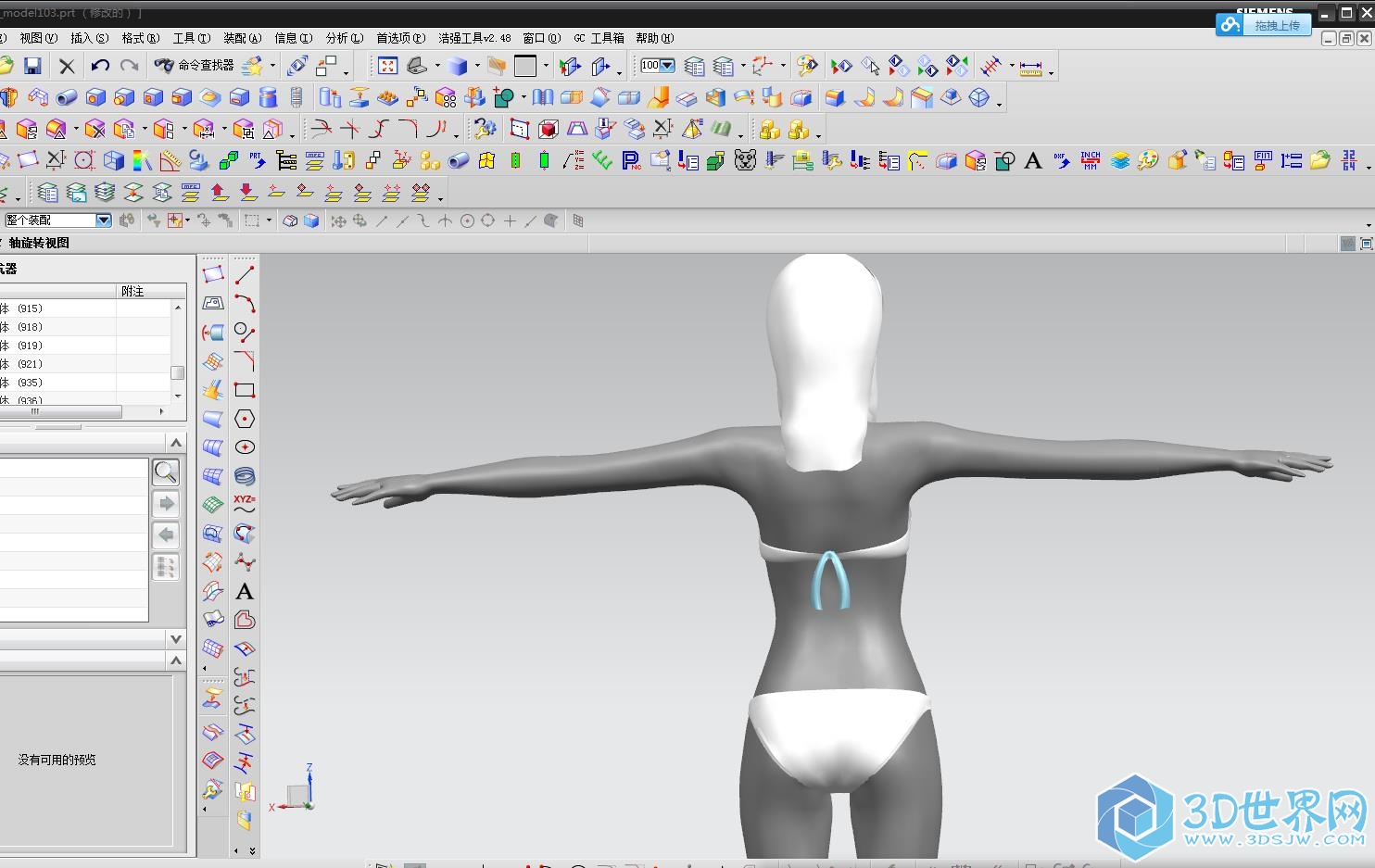The image size is (1375, 868).
Task: Click the Delete X icon
Action: point(67,66)
